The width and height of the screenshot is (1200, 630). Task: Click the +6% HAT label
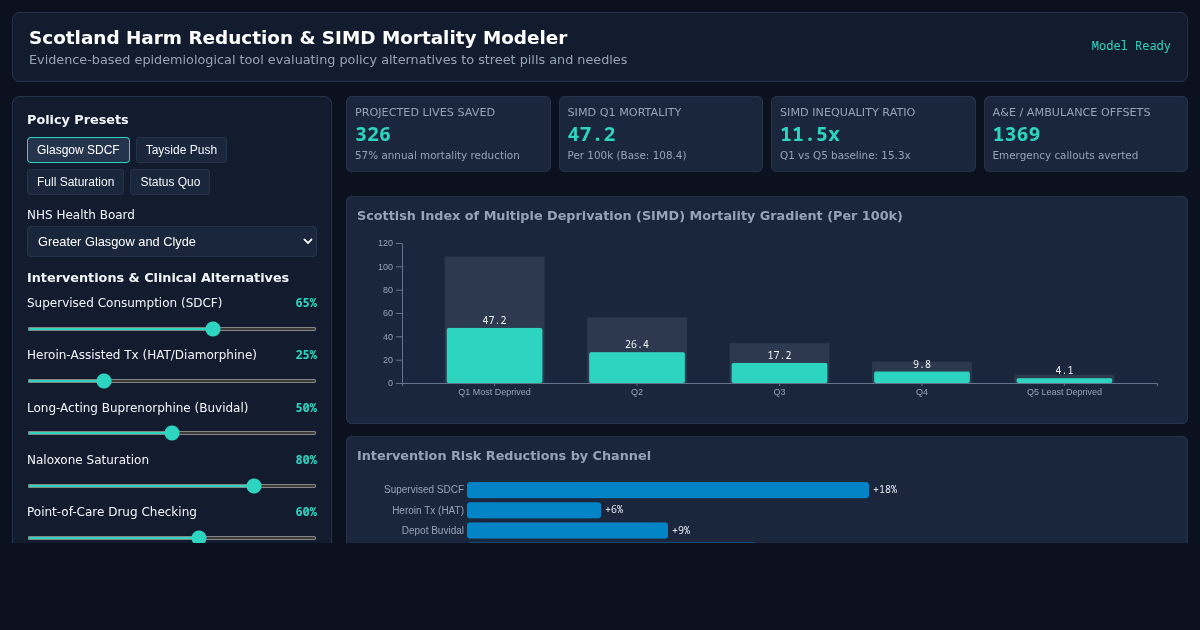(x=614, y=510)
